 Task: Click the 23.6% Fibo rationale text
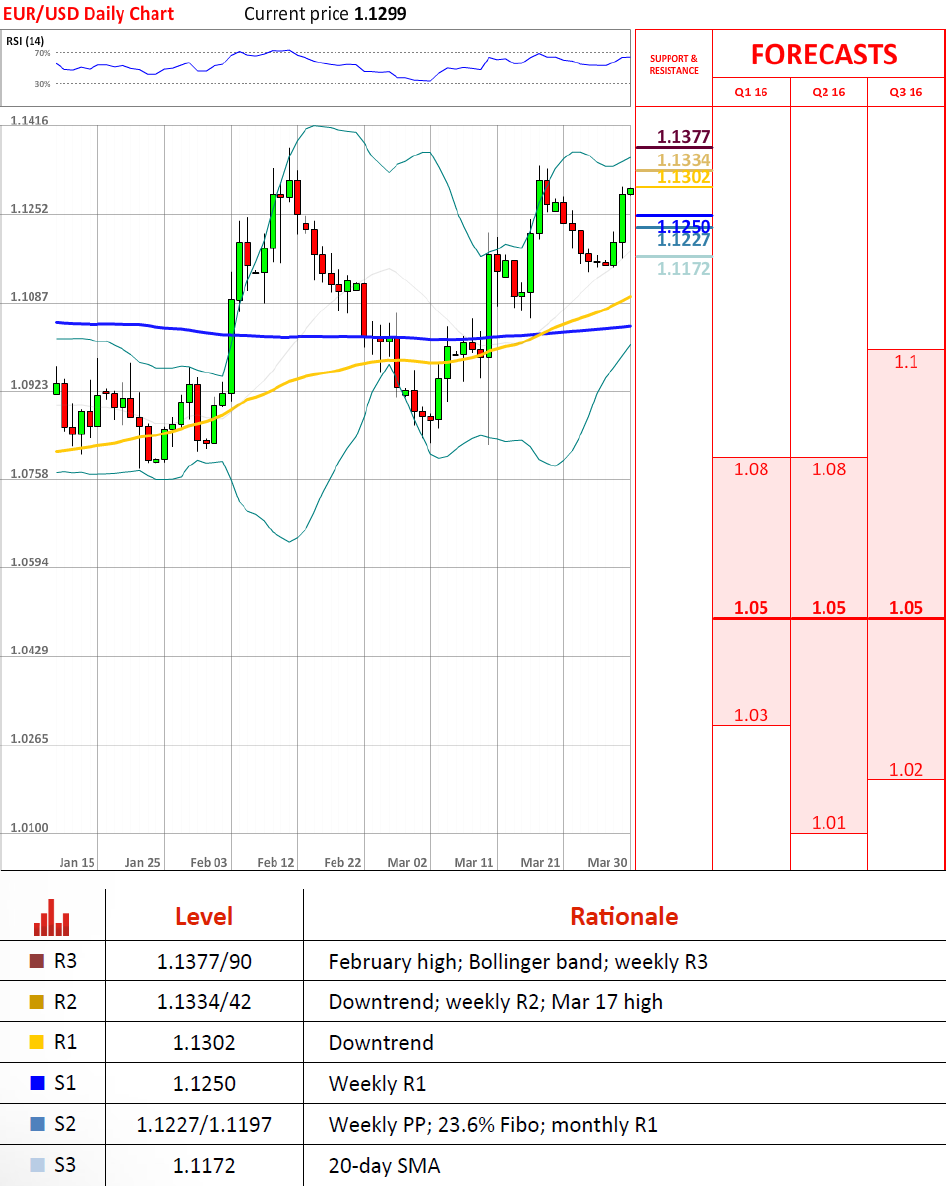489,1125
